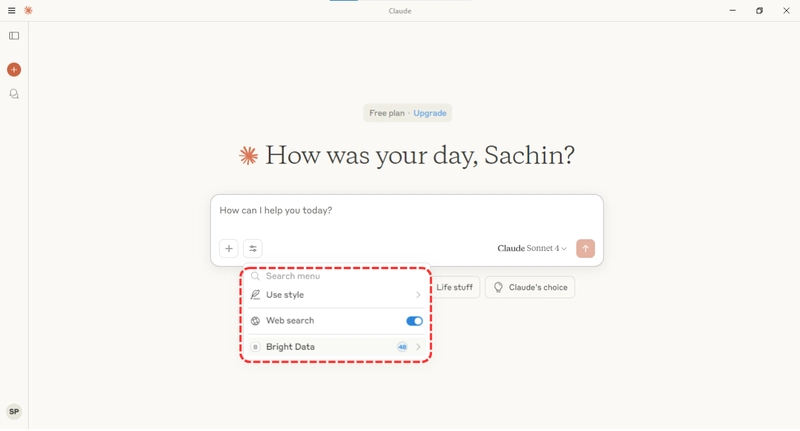Start a new chat with orange plus icon
The width and height of the screenshot is (800, 431).
[14, 69]
